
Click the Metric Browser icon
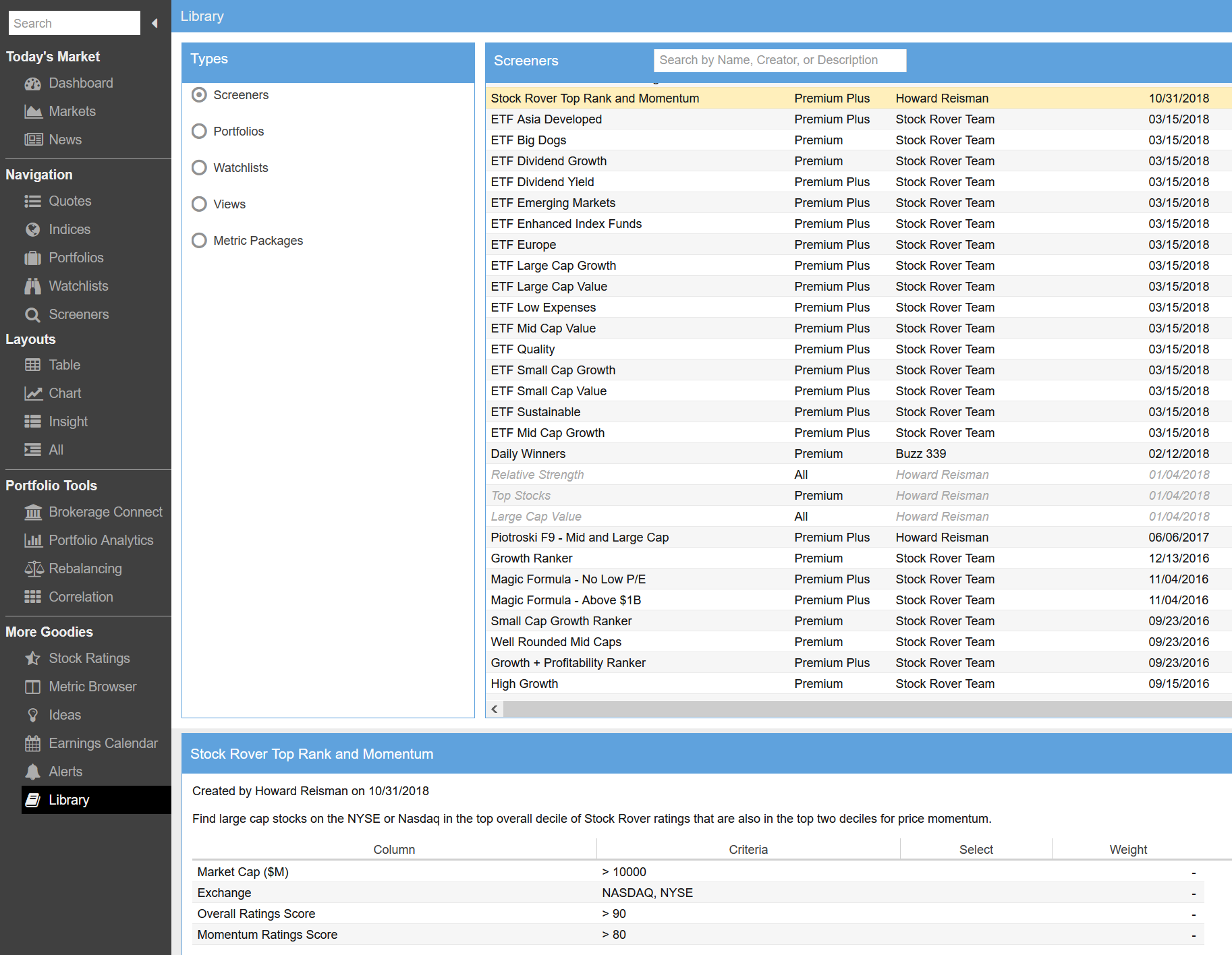(x=32, y=687)
